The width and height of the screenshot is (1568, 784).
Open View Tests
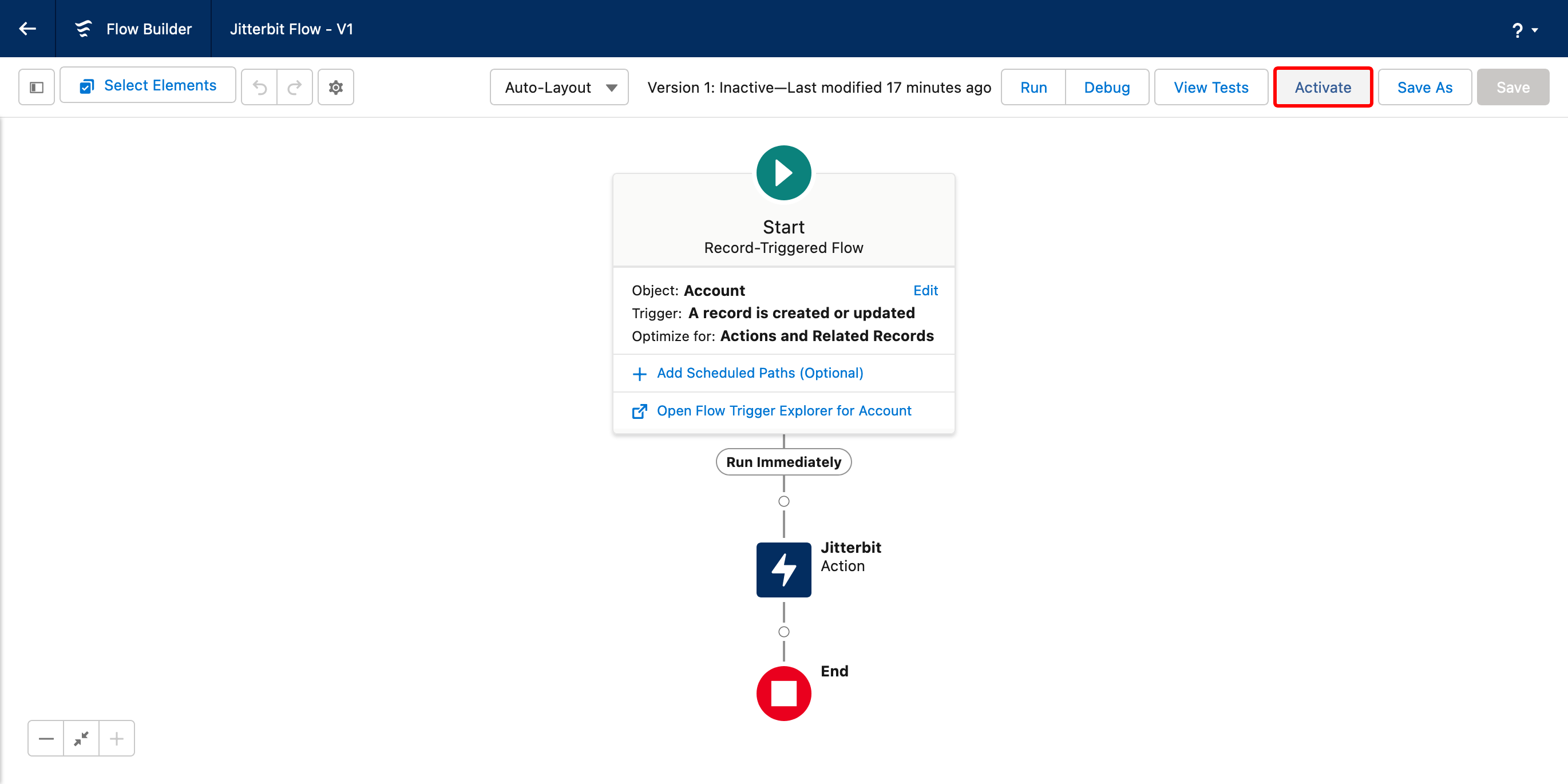(x=1211, y=88)
